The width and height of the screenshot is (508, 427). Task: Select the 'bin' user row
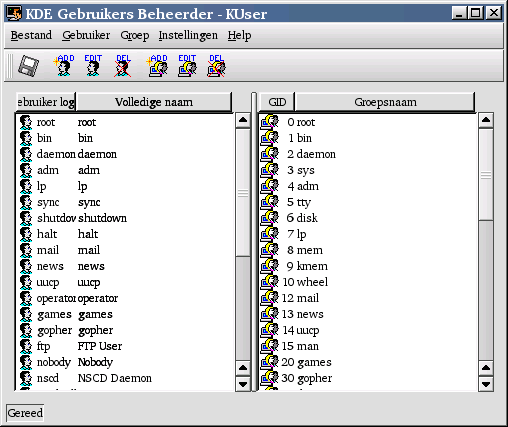124,138
